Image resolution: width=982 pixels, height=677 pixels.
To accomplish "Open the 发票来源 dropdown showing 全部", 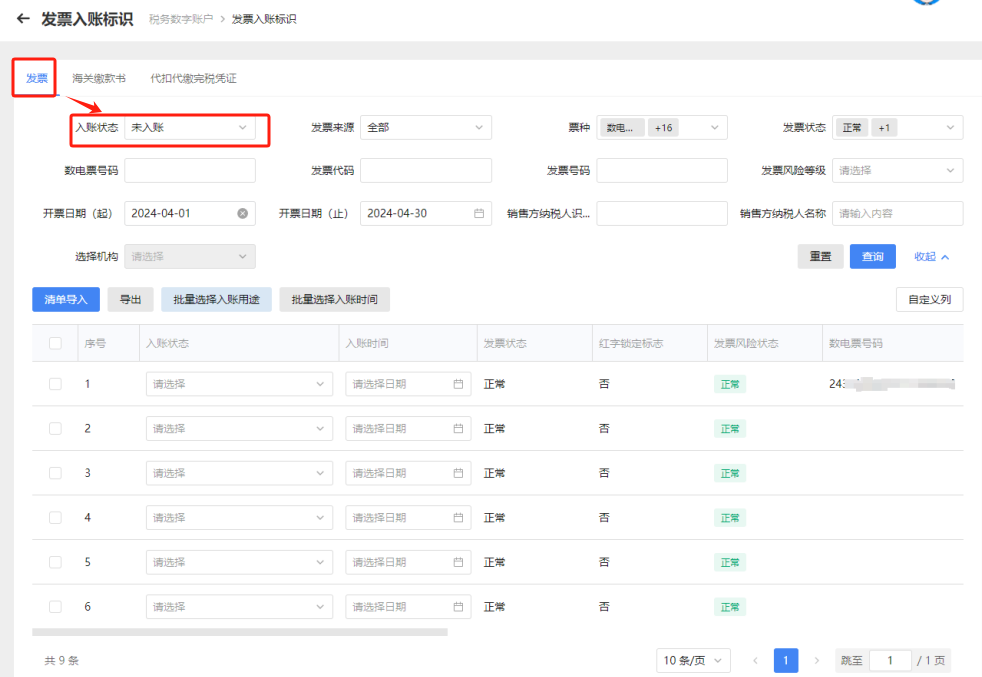I will 425,127.
